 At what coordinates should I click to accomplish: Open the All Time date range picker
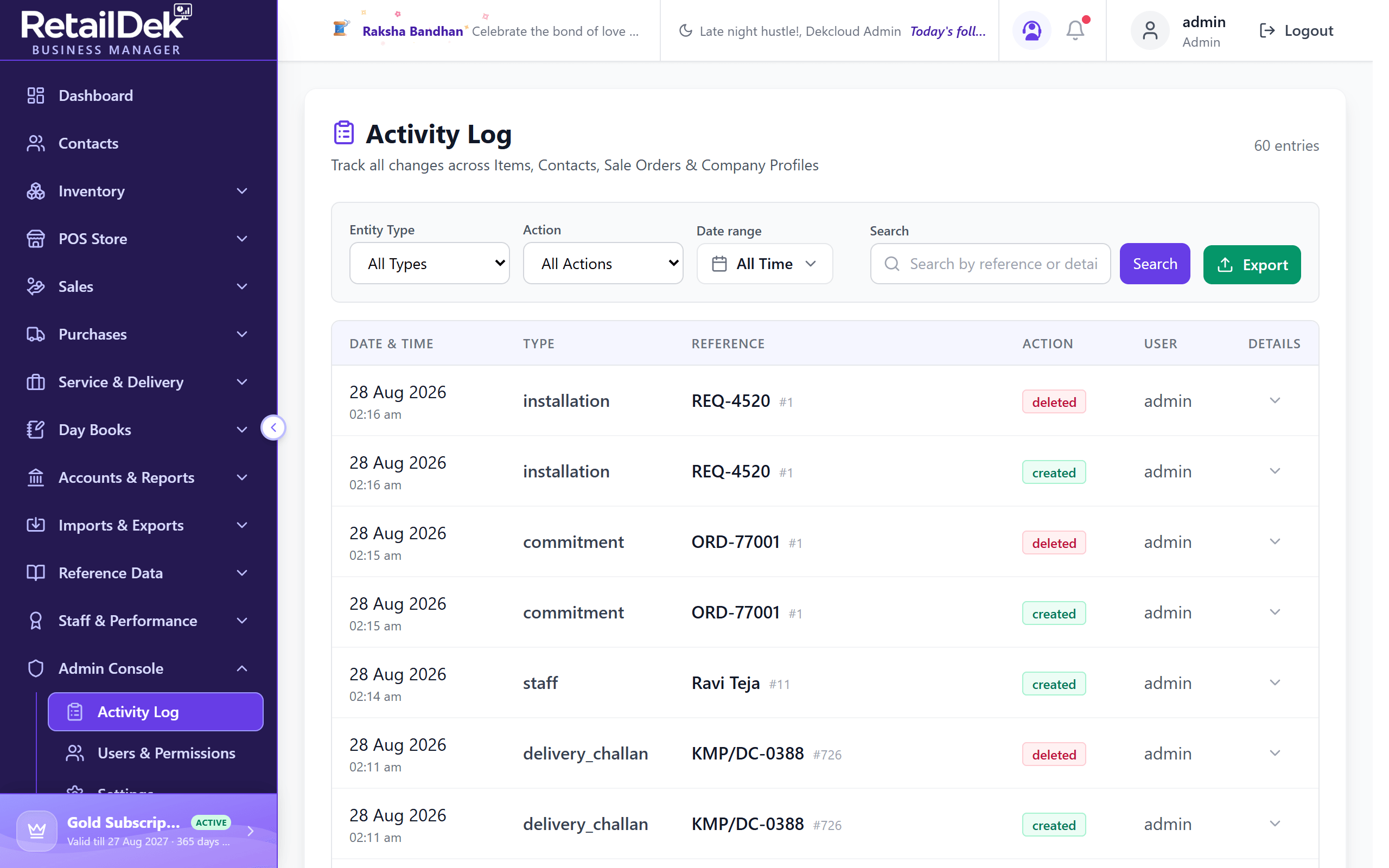tap(764, 264)
